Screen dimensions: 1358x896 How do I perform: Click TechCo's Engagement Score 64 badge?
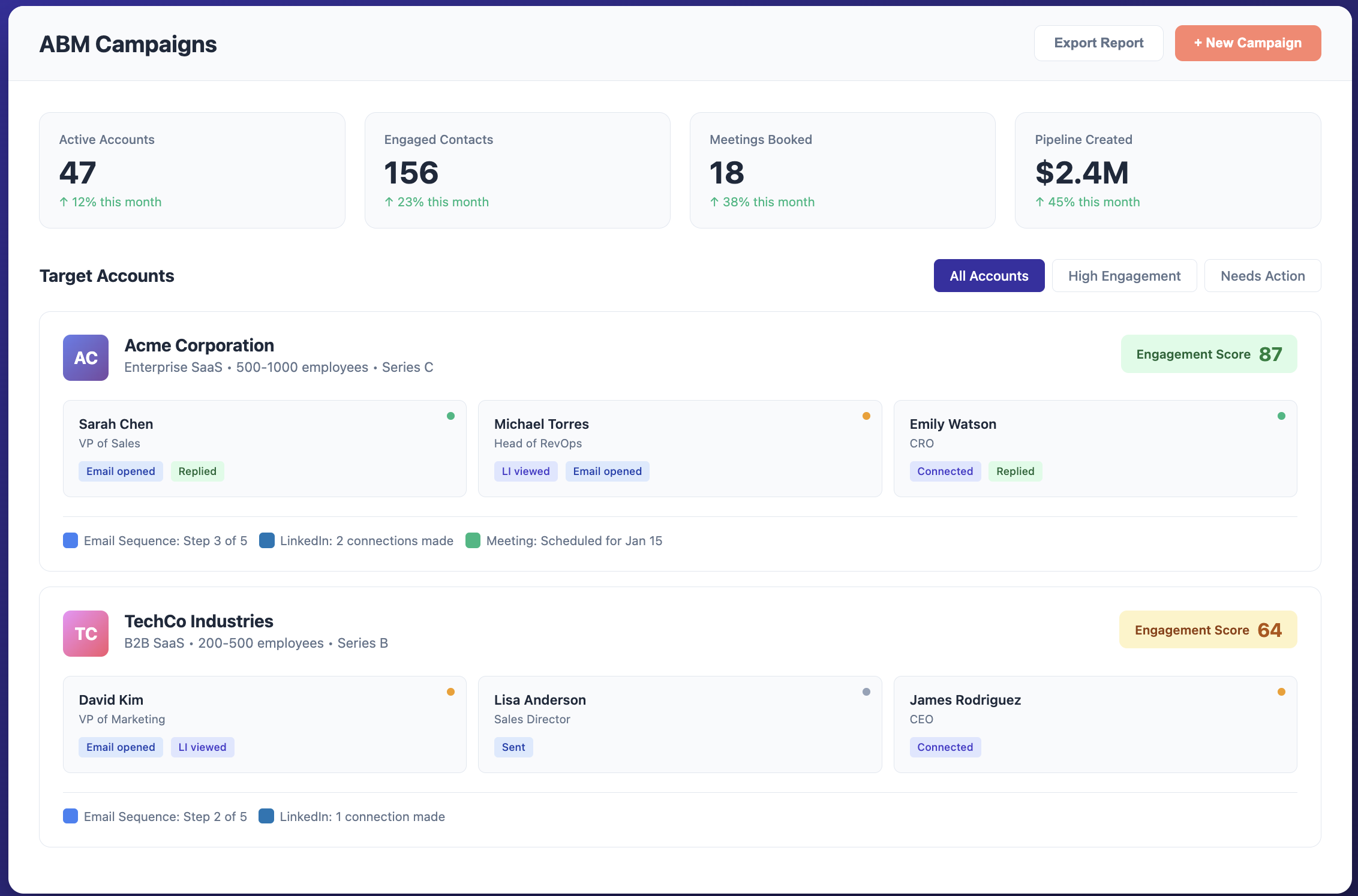[1207, 630]
